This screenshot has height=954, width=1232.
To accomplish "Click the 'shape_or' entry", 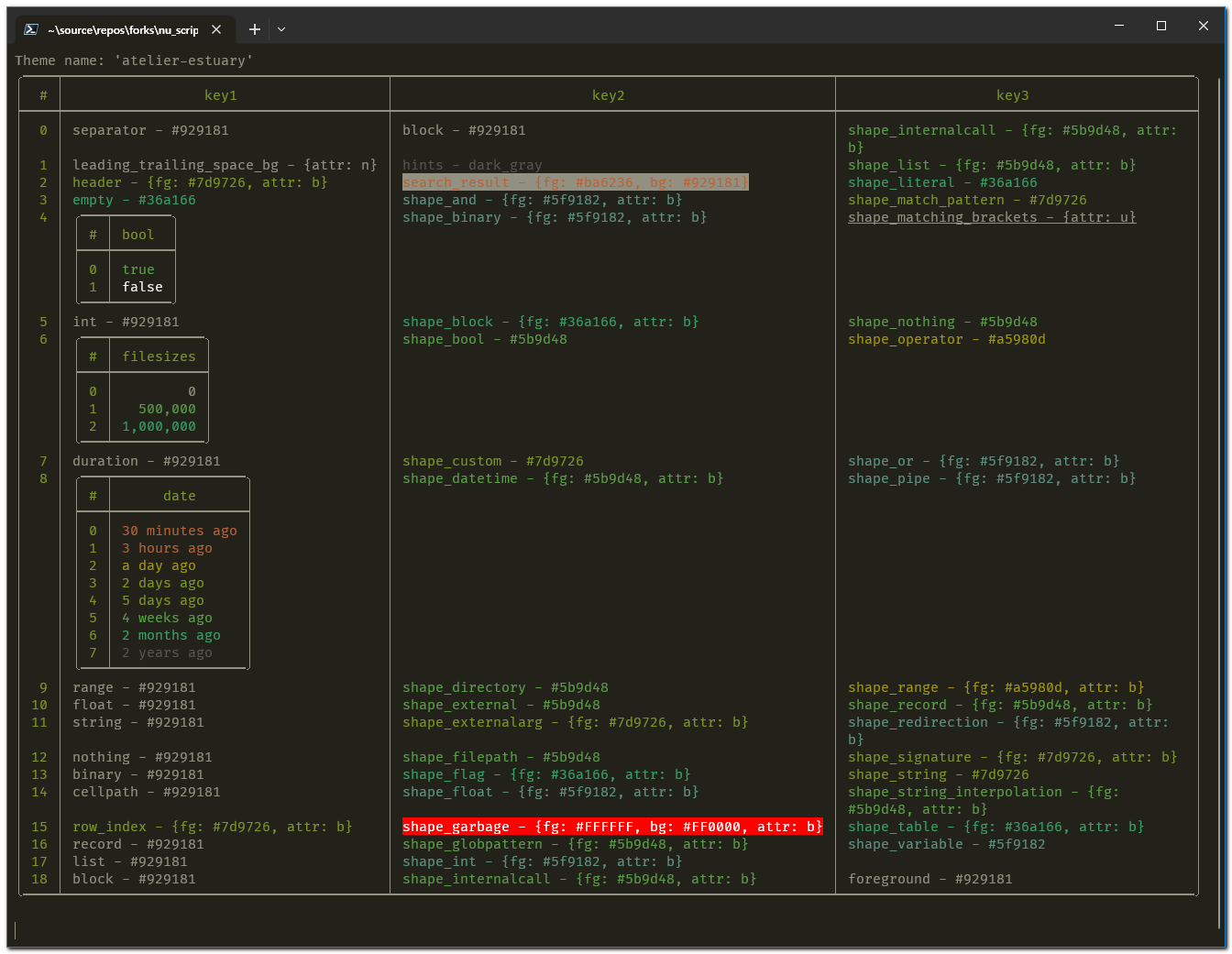I will (x=984, y=461).
